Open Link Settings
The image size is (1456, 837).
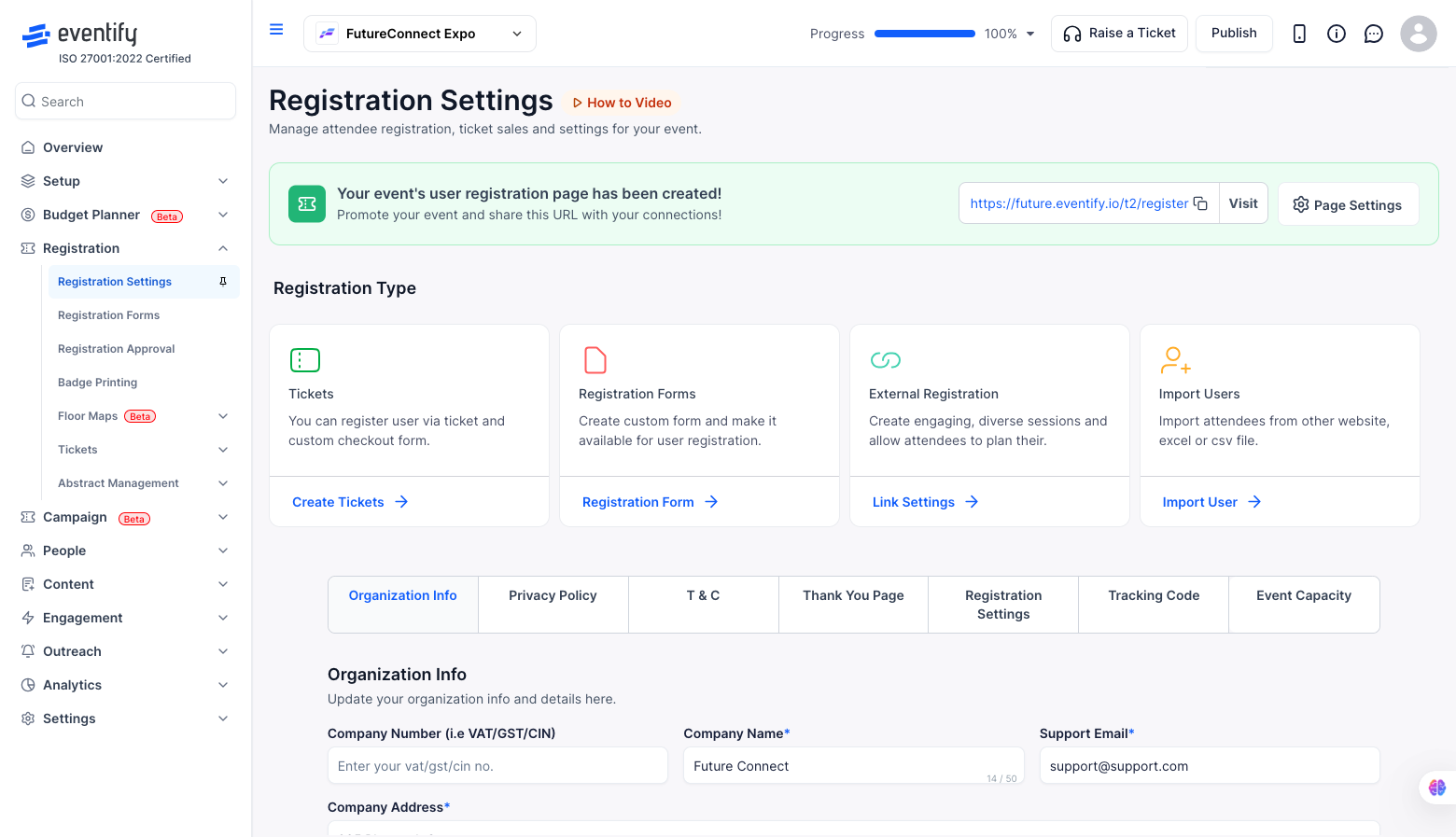926,502
